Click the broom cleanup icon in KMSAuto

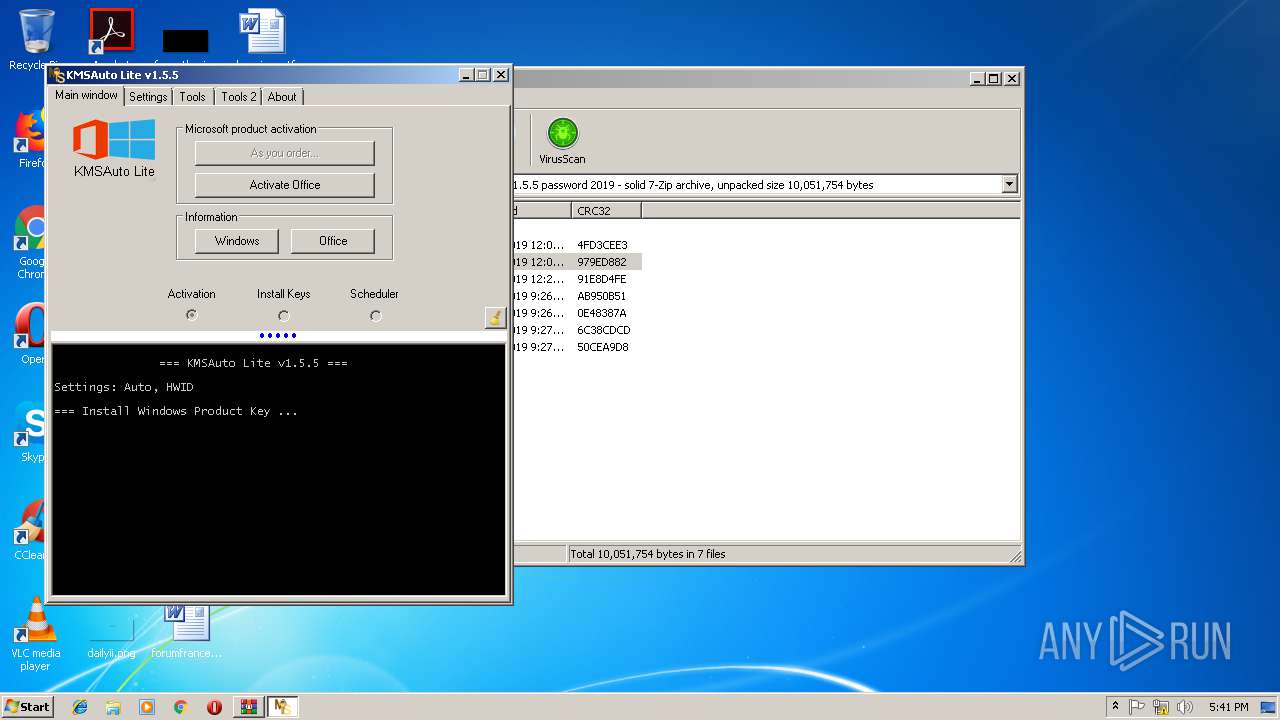point(494,317)
